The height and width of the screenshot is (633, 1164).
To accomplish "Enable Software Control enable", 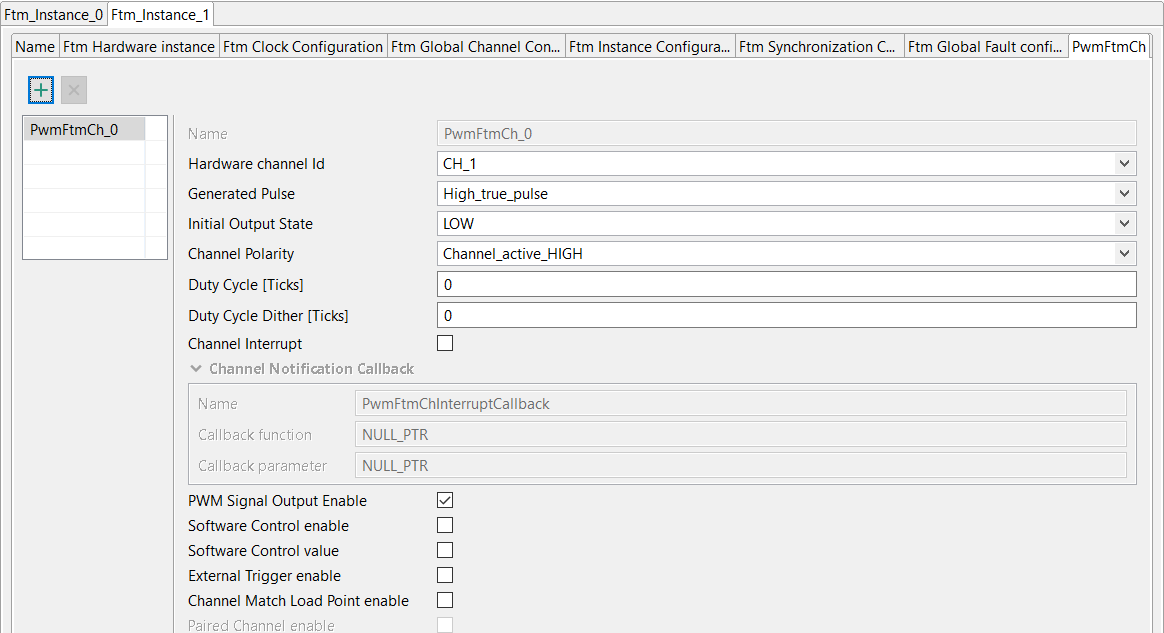I will [x=444, y=524].
